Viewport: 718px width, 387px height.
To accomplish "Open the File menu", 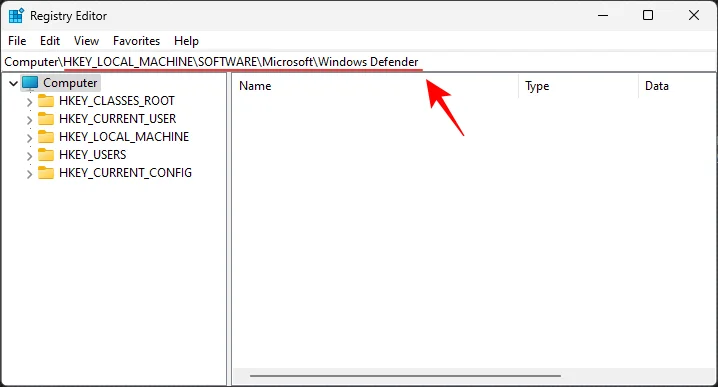I will click(x=17, y=41).
